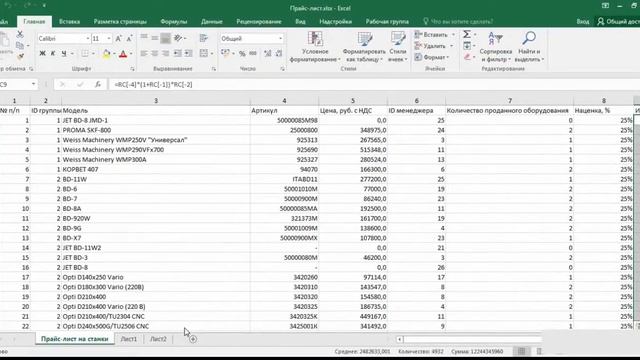Open the font color dropdown arrow
Screen dimensions: 640x360
click(131, 53)
